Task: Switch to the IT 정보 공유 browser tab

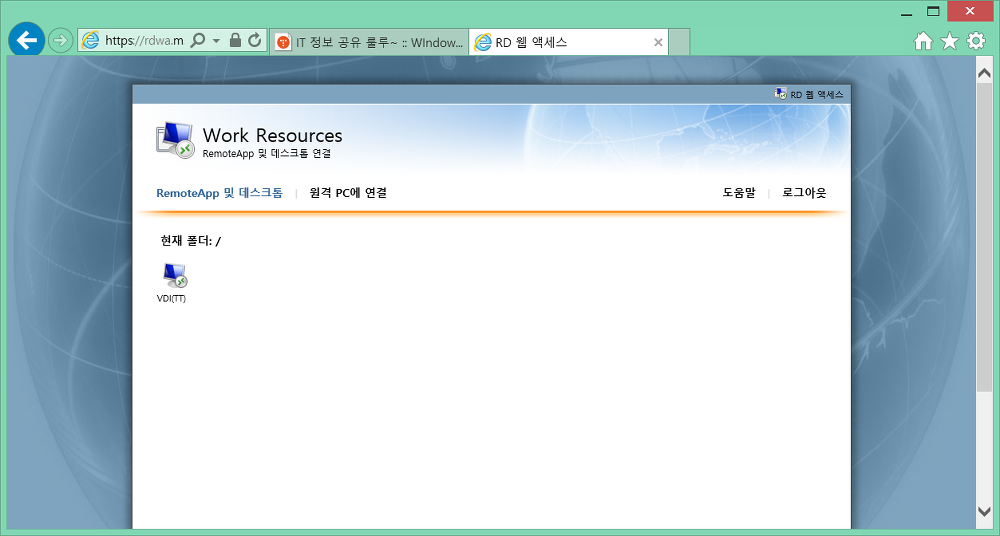Action: [368, 42]
